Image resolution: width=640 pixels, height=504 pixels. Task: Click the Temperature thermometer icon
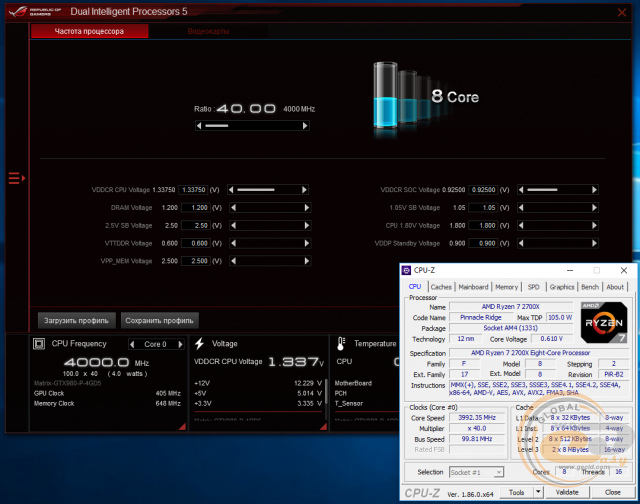pos(341,344)
